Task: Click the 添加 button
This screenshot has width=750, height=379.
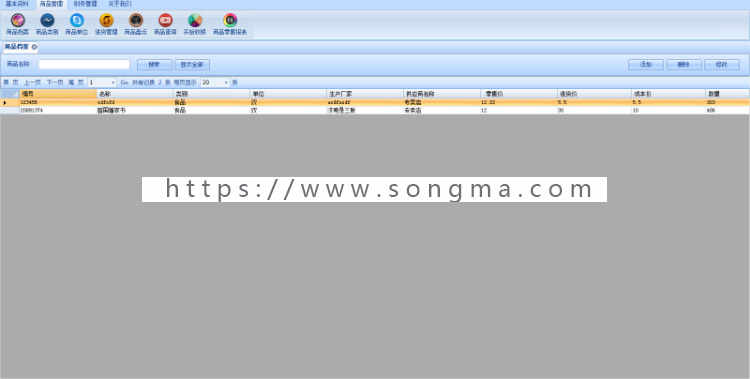Action: click(x=646, y=65)
